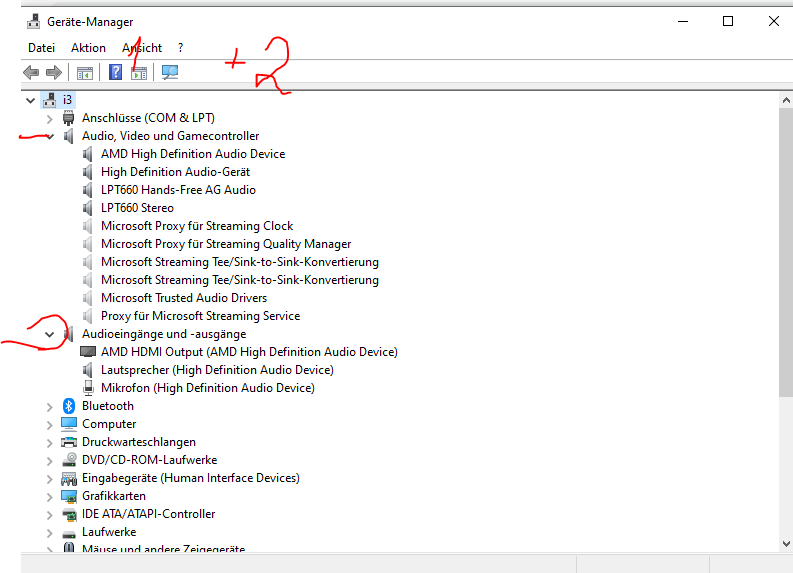Click the vertical scrollbar thumb
This screenshot has height=573, width=793.
786,252
